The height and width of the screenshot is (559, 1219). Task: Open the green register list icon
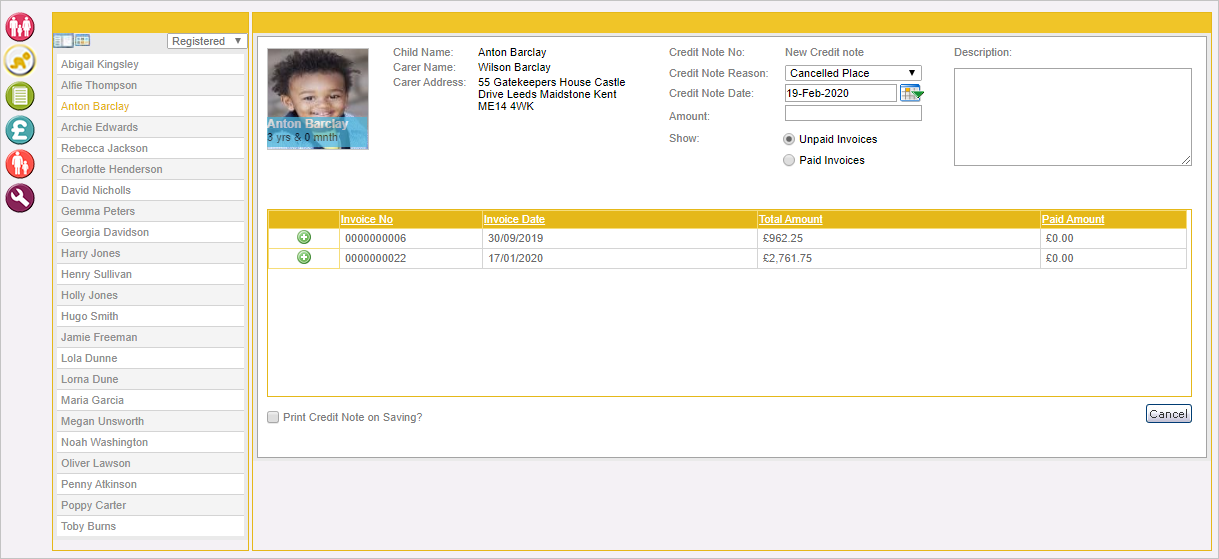click(x=20, y=96)
